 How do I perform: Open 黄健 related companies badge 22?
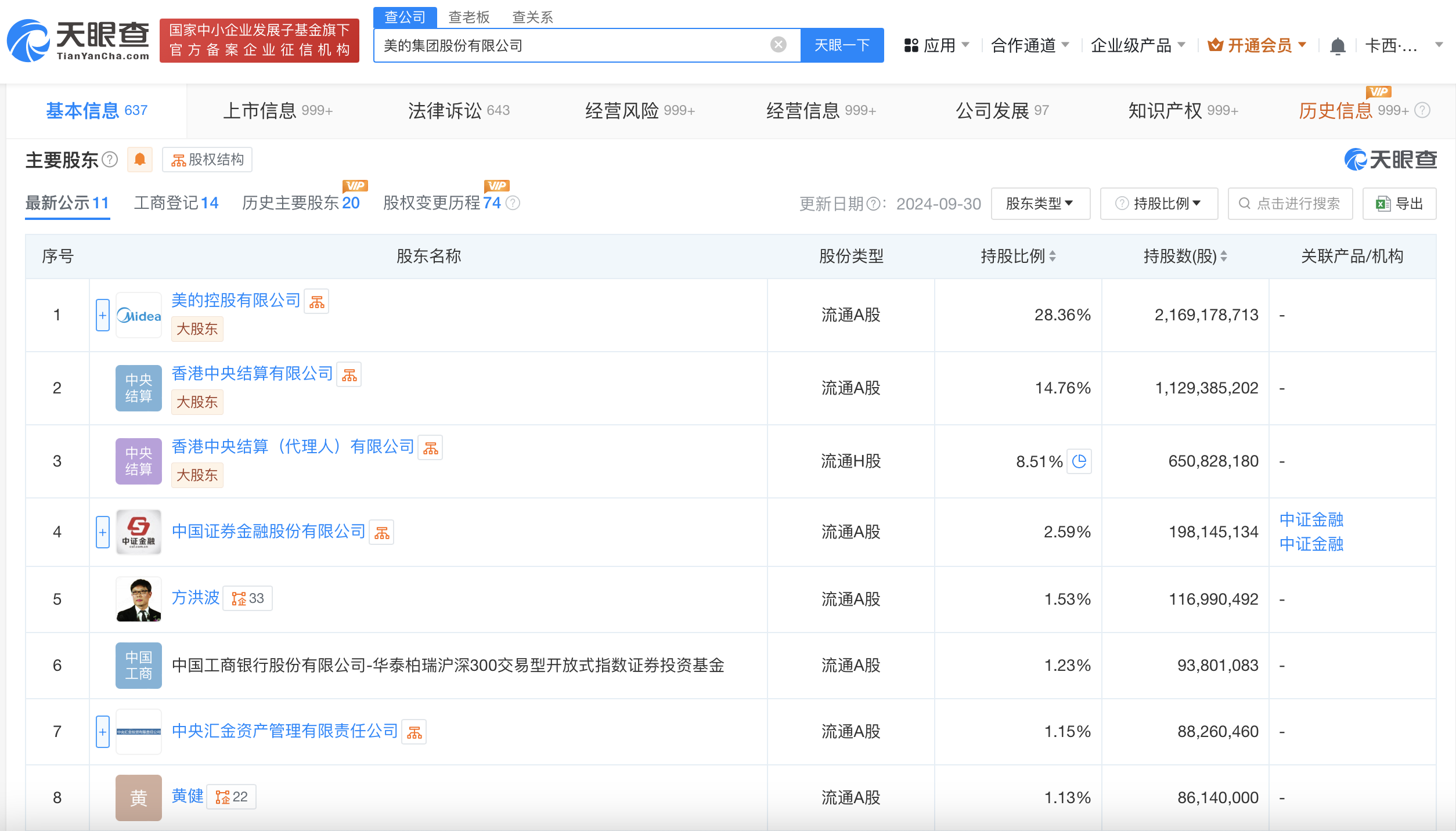232,797
